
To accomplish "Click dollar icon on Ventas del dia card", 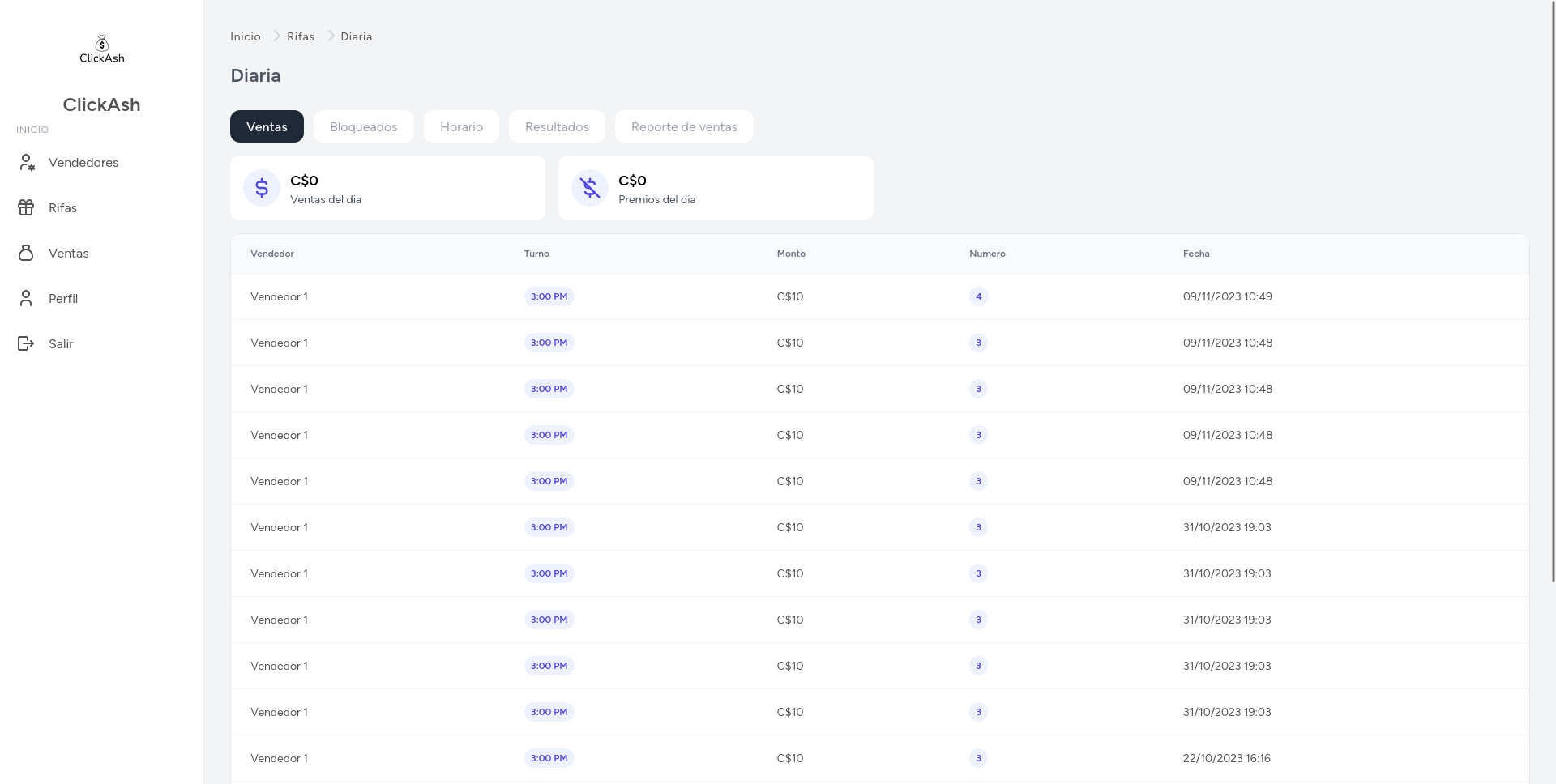I will tap(262, 188).
